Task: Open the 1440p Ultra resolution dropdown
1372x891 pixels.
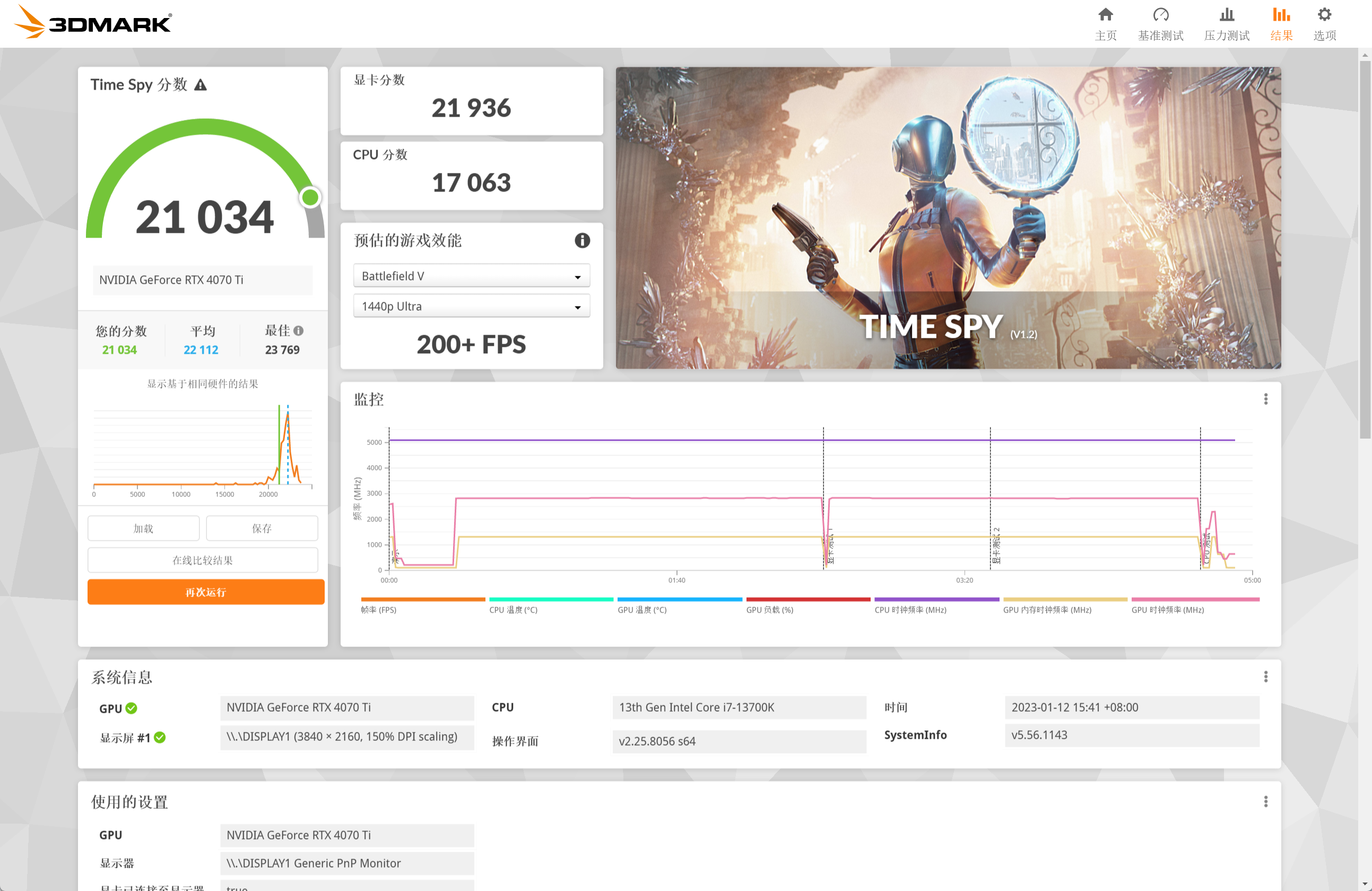Action: click(471, 306)
